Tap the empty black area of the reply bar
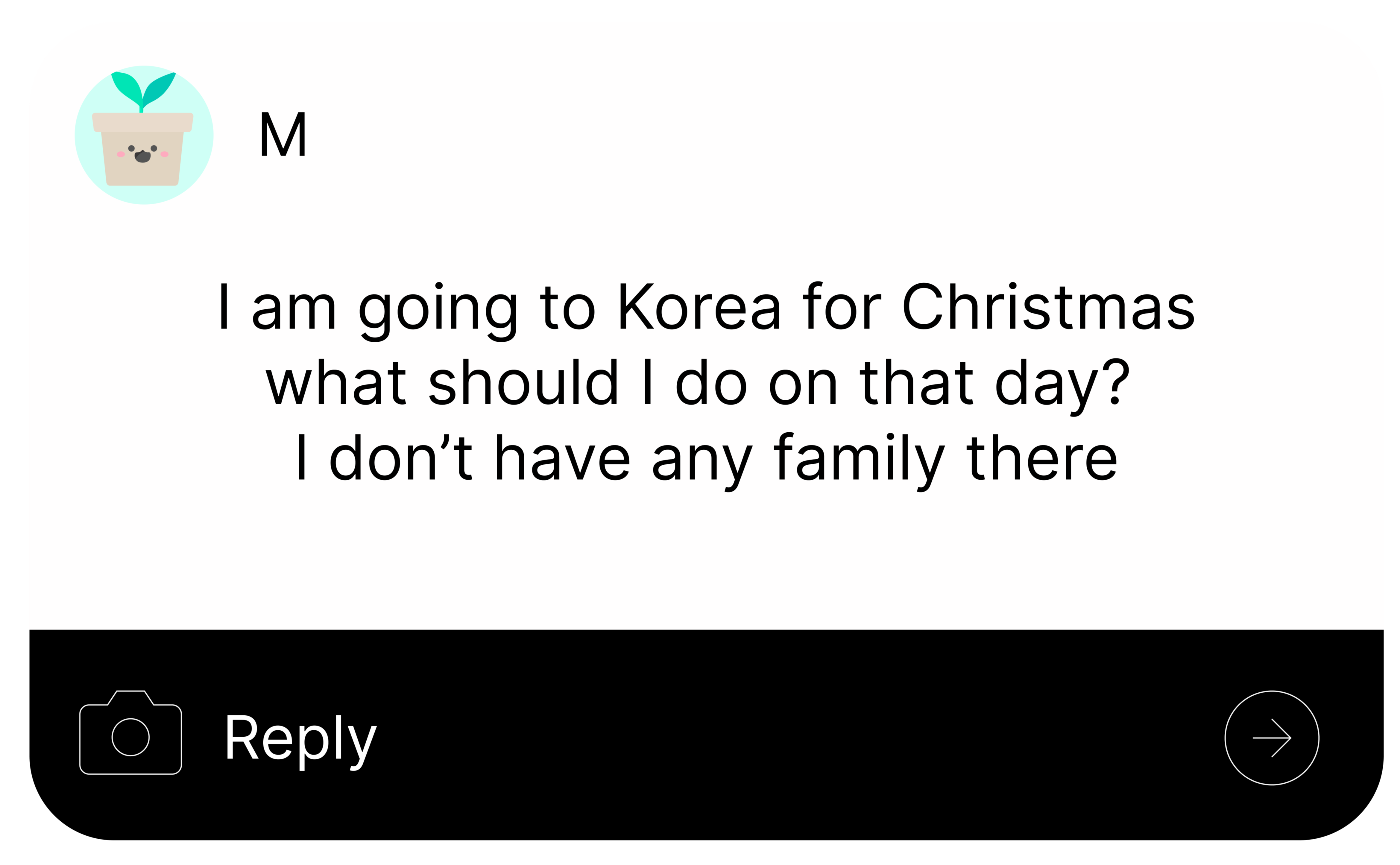This screenshot has width=1400, height=865. 801,738
